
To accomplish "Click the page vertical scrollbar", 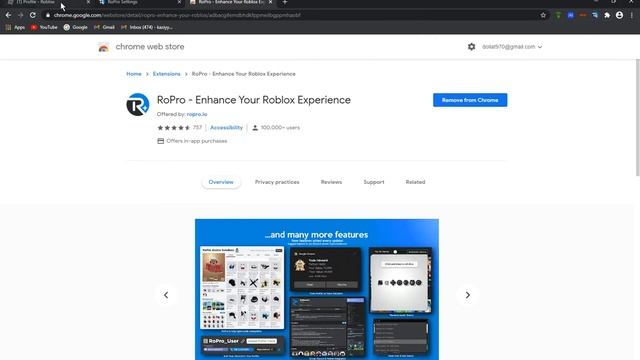I will (x=638, y=118).
